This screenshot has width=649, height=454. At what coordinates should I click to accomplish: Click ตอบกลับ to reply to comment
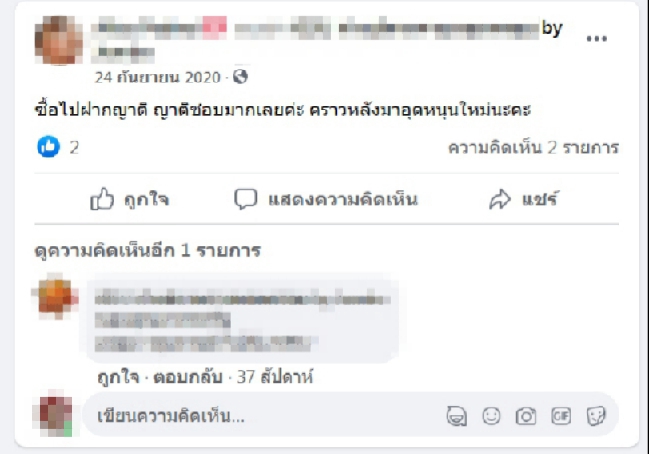[188, 377]
